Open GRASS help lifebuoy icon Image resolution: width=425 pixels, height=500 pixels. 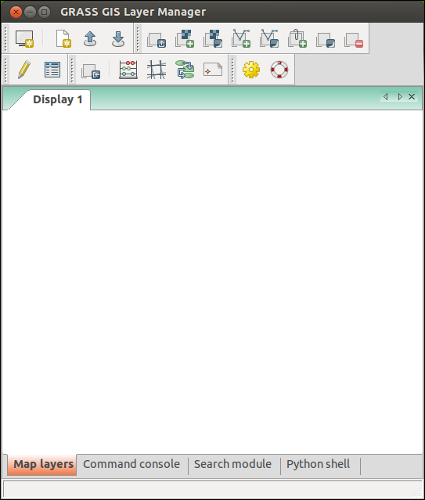tap(279, 70)
